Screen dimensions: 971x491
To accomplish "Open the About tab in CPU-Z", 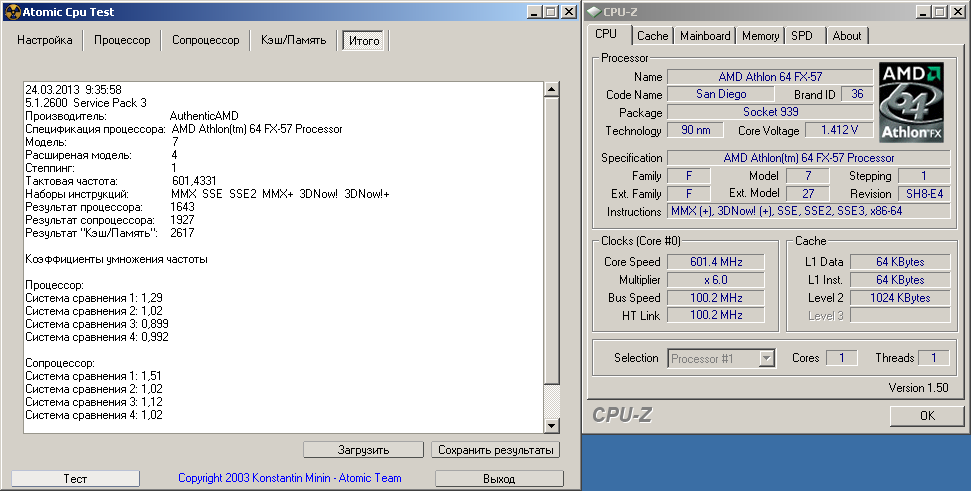I will (847, 36).
